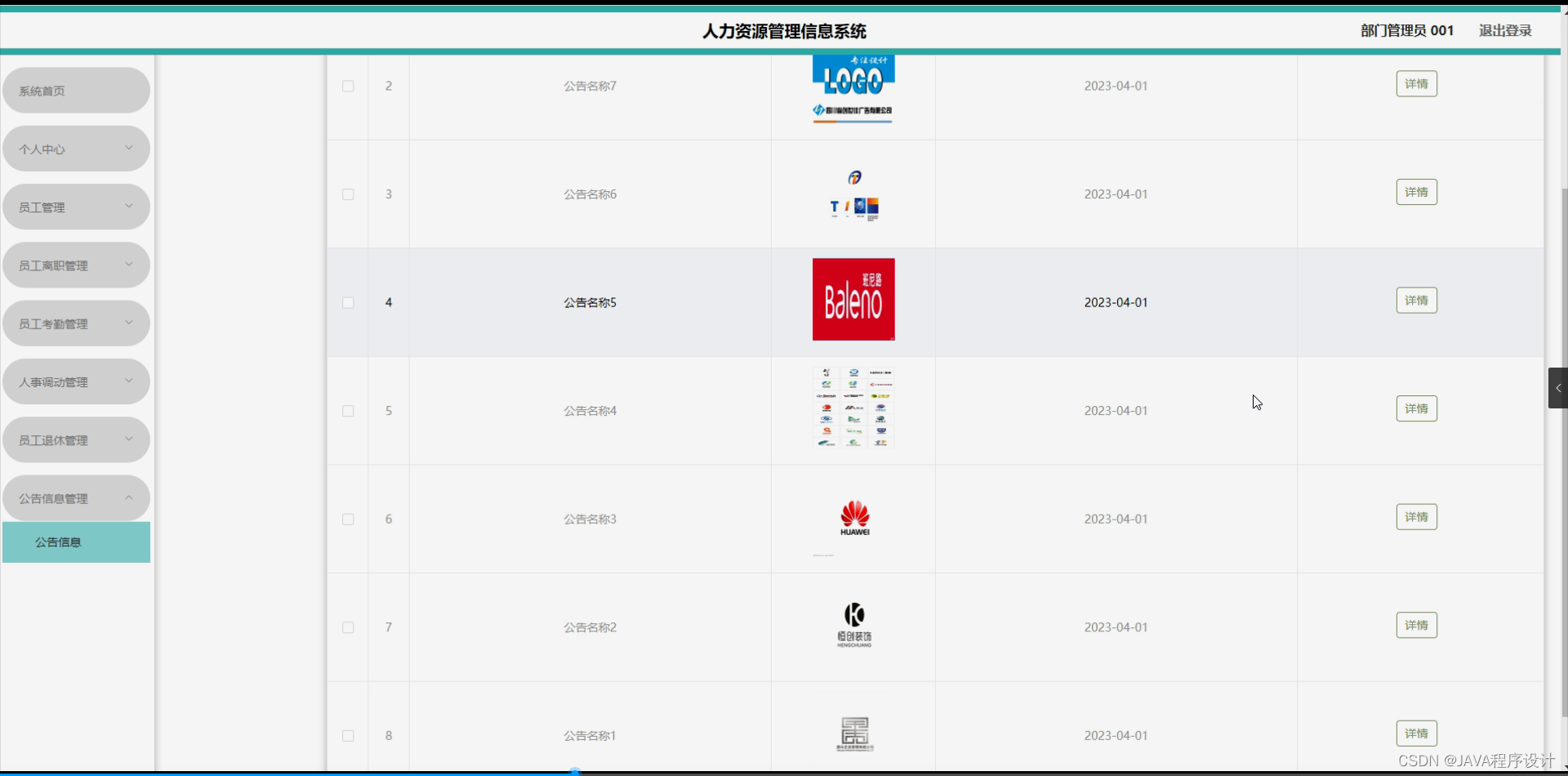Tick the checkbox for 公告名称4
Screen dimensions: 1568x776
pos(348,411)
